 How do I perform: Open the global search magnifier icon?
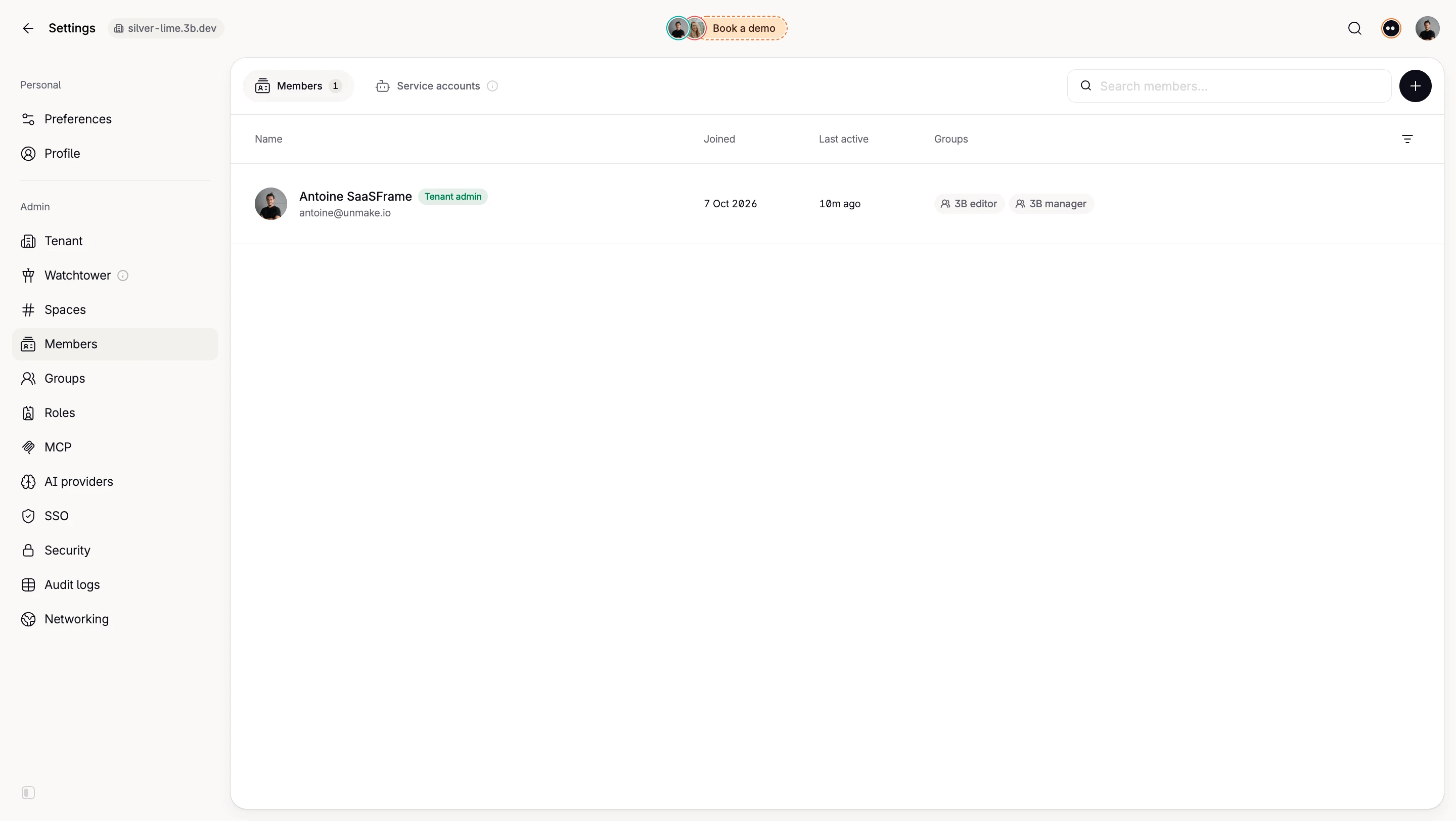(1354, 28)
